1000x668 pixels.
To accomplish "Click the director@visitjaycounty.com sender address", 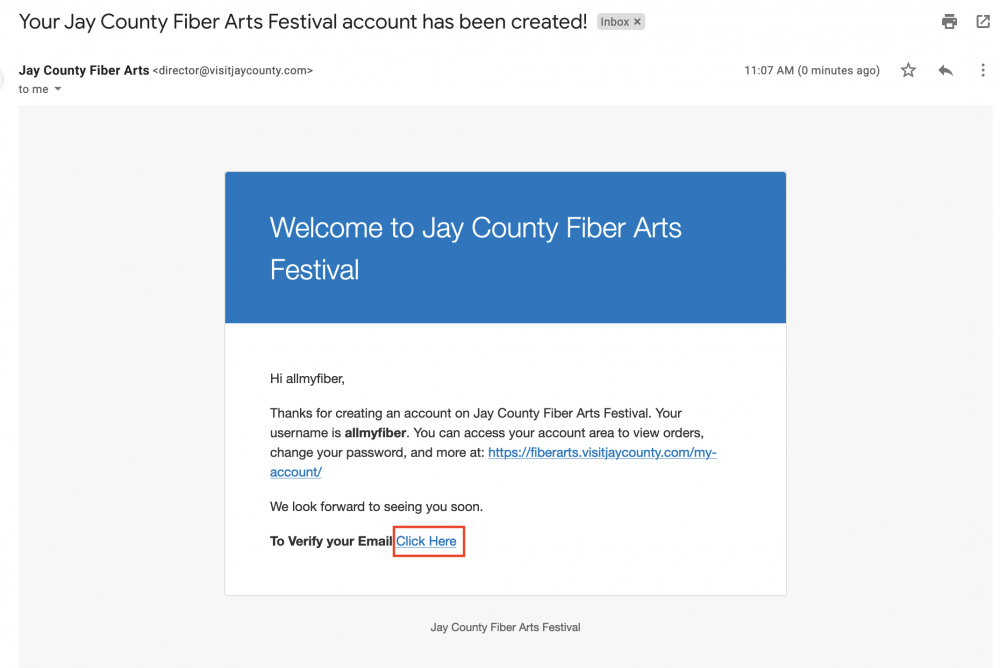I will tap(233, 70).
